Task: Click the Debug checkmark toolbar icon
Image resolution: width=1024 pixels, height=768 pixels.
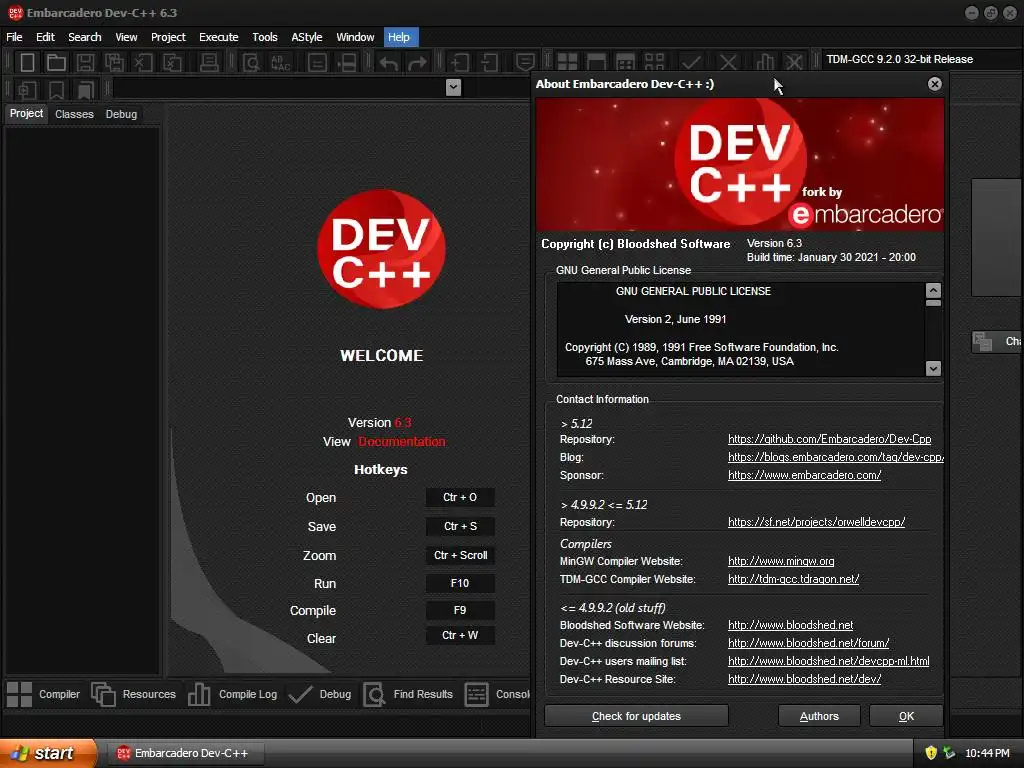Action: (691, 63)
